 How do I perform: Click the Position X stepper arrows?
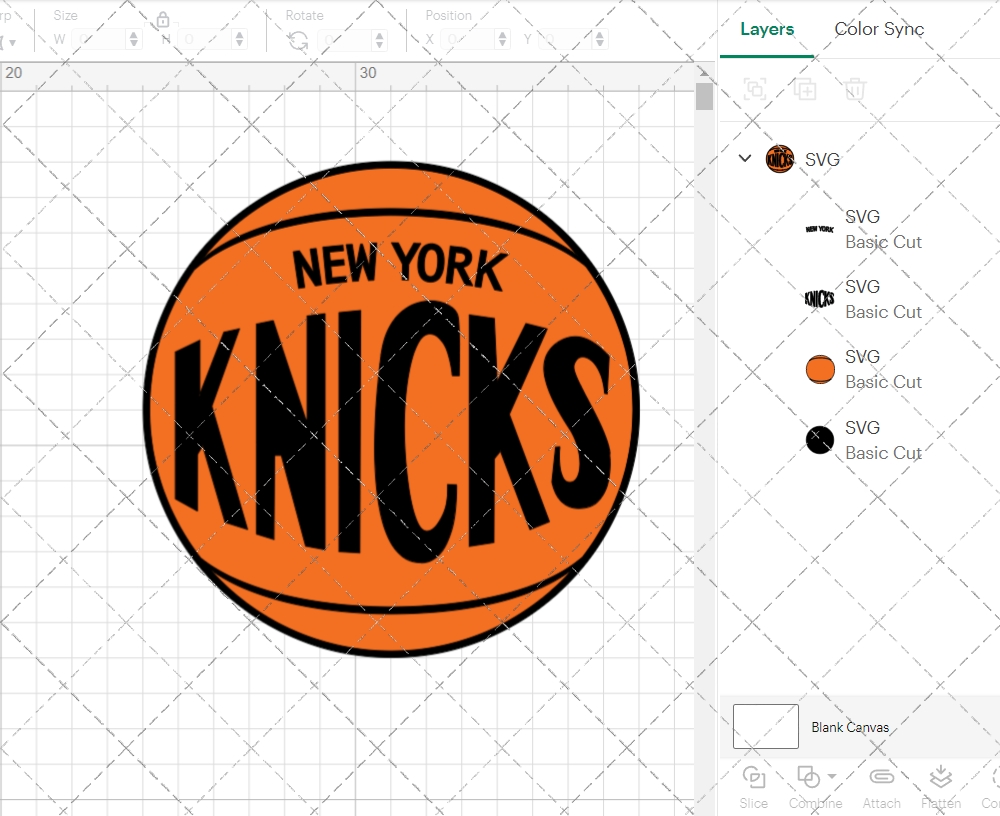tap(503, 40)
